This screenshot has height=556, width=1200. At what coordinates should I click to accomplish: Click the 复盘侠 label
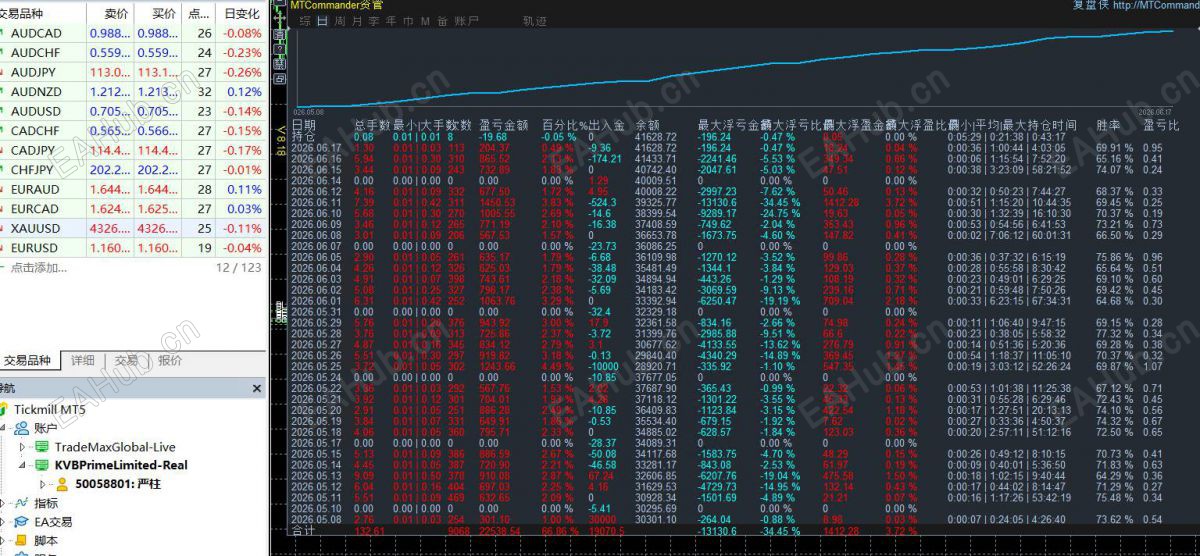click(1089, 6)
